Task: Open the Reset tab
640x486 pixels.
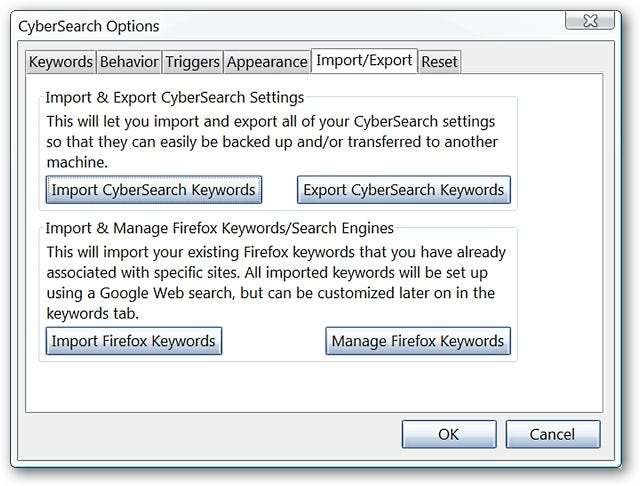Action: (x=439, y=62)
